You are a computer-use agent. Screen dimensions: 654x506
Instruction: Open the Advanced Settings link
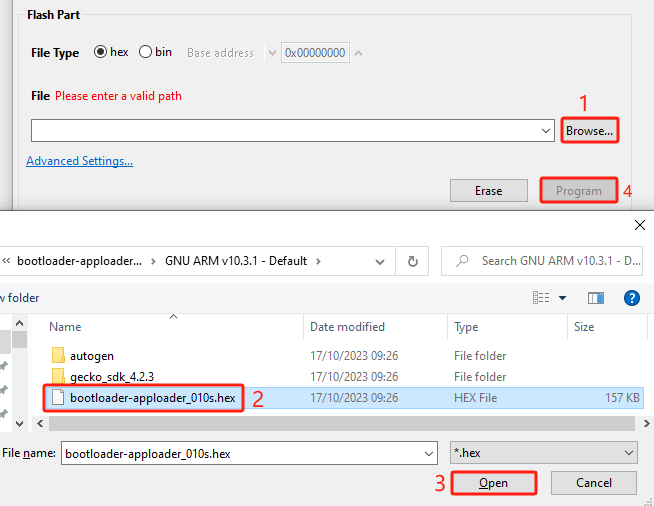[x=79, y=161]
